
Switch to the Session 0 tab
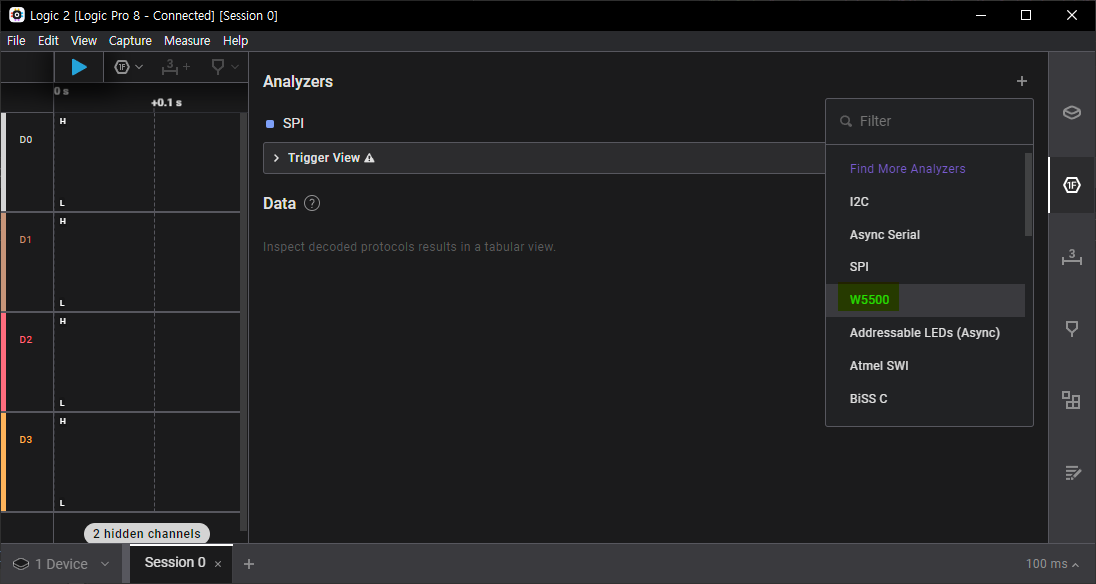(x=175, y=562)
